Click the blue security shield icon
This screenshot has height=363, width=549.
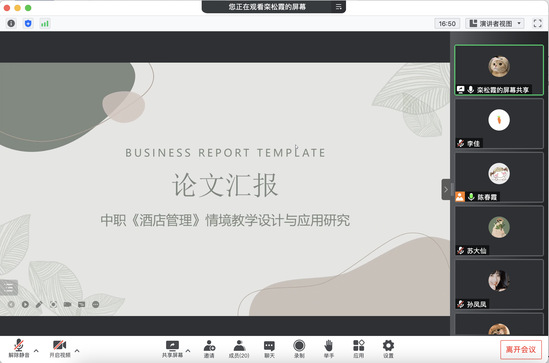coord(28,23)
